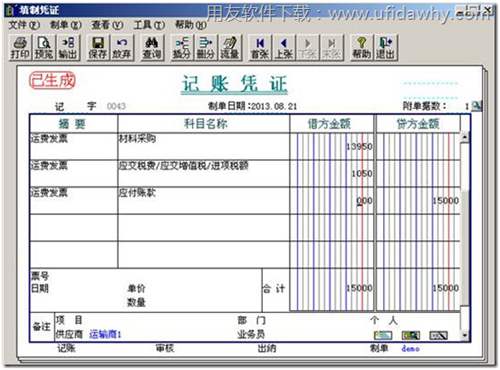Click the 票号 label
Viewport: 500px width, 370px height.
pyautogui.click(x=40, y=276)
